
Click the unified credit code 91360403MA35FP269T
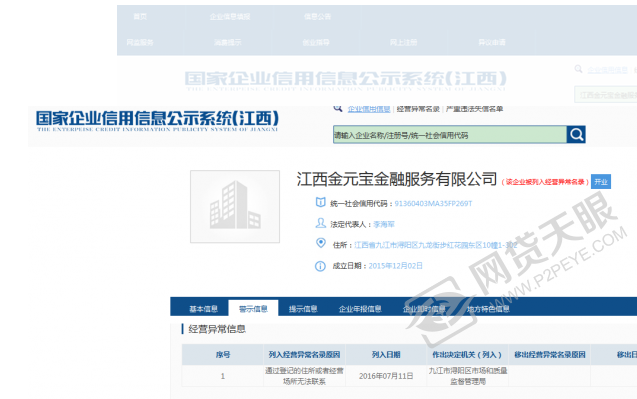click(x=433, y=204)
